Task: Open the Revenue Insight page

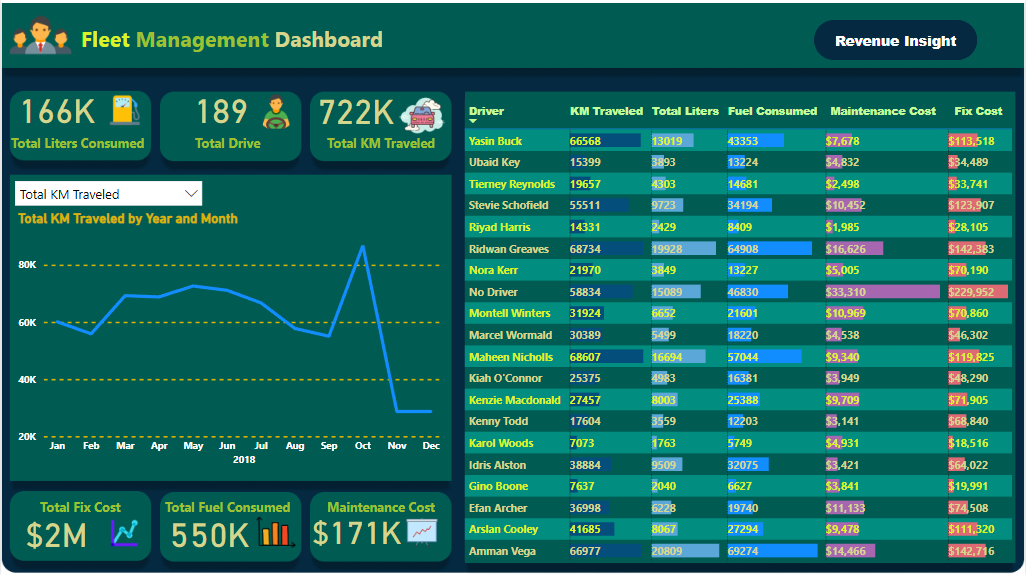Action: (895, 41)
